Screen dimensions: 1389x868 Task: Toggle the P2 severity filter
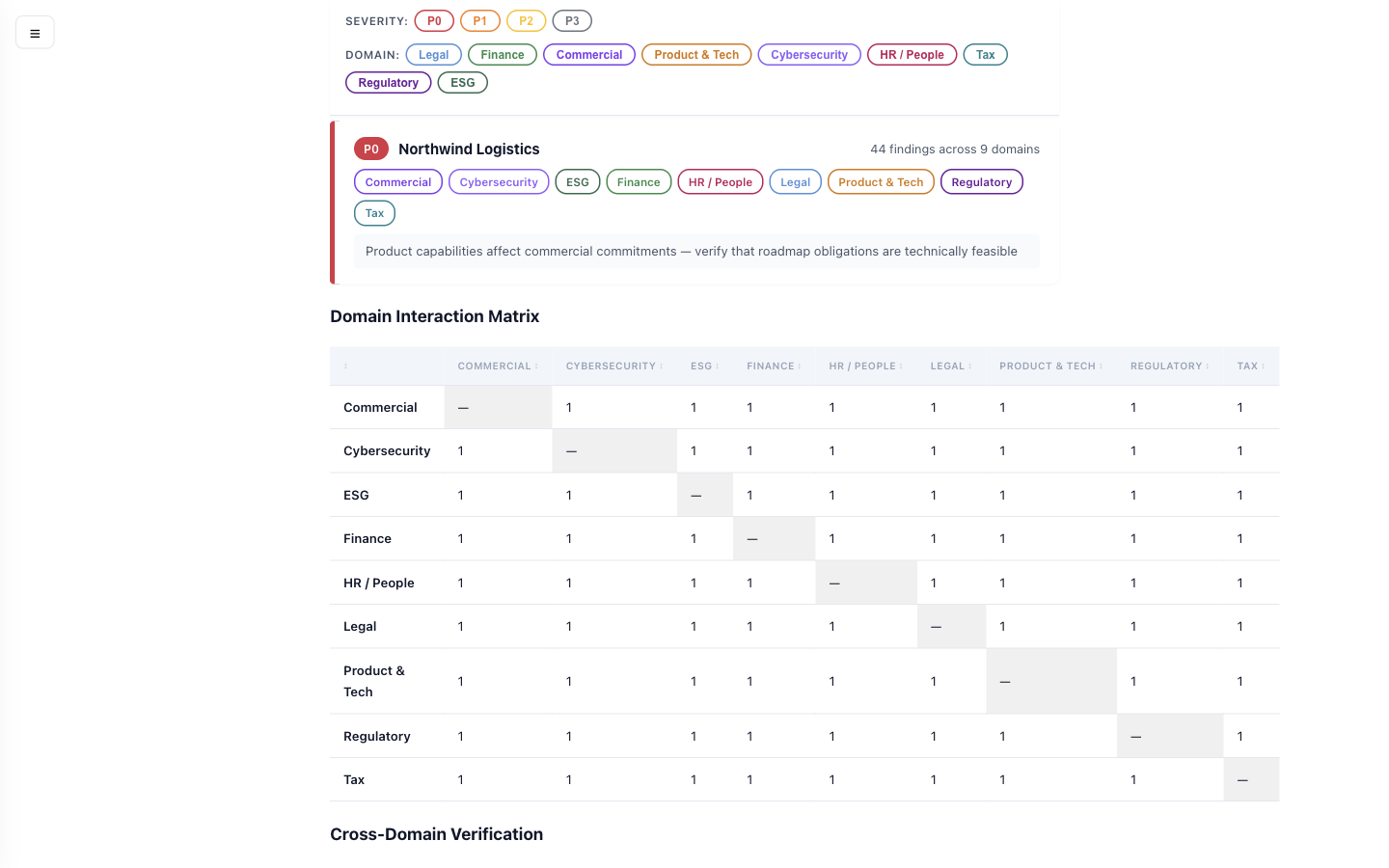pyautogui.click(x=526, y=21)
